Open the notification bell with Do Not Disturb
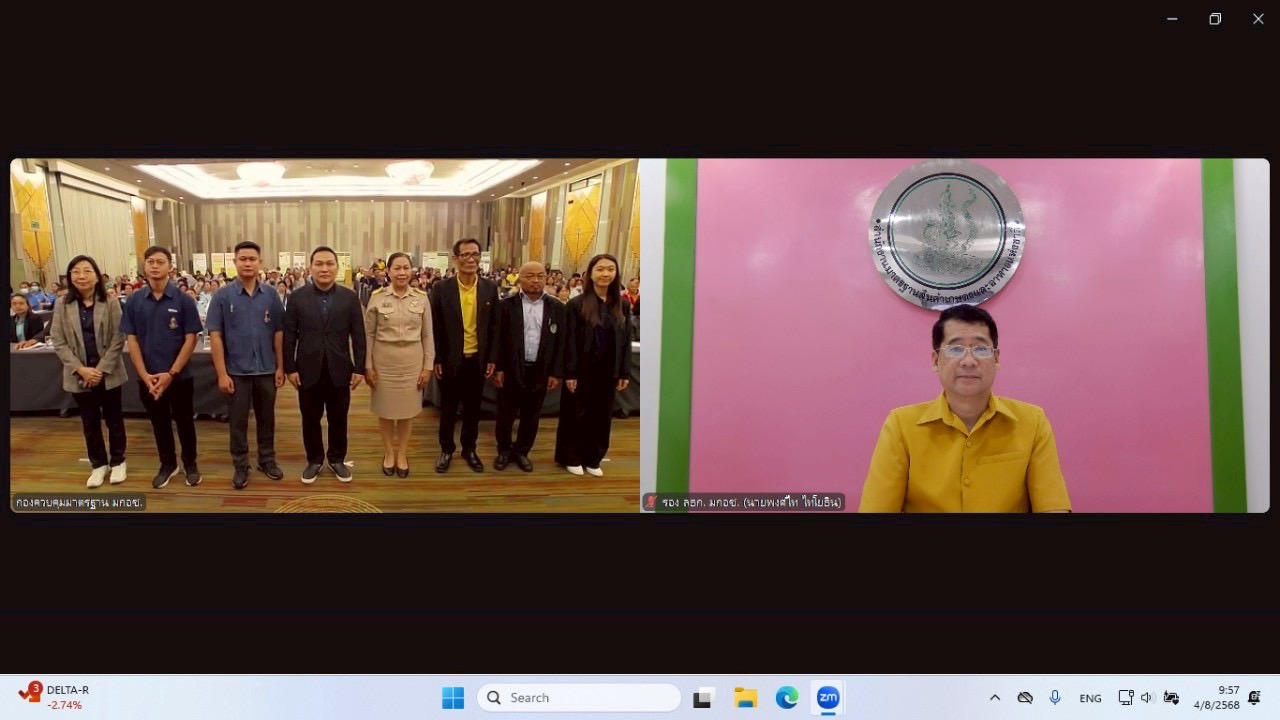Viewport: 1280px width, 720px height. pos(1254,698)
